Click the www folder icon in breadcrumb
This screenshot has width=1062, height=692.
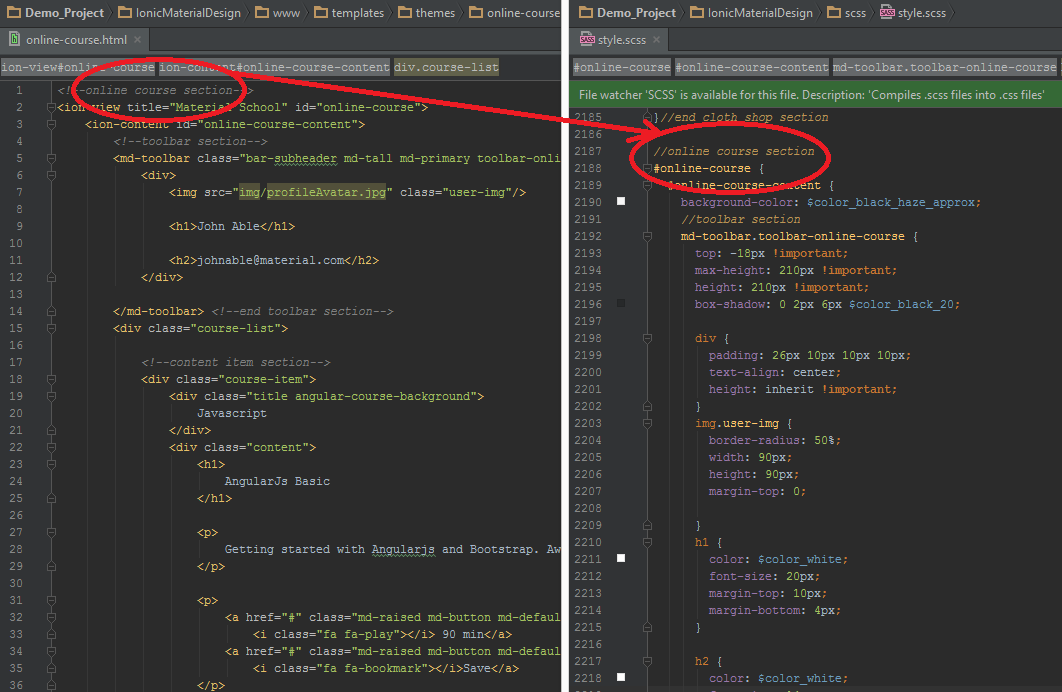(x=262, y=13)
